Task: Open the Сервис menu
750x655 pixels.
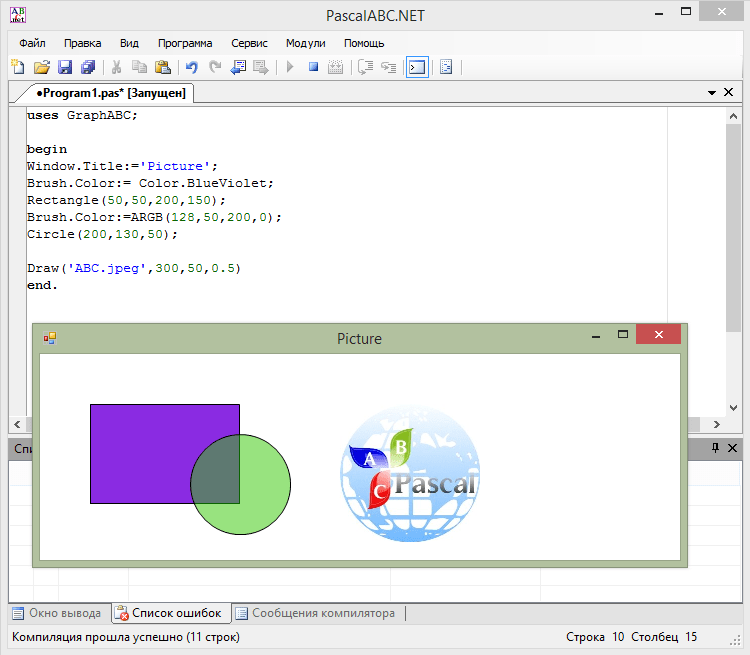Action: click(x=249, y=43)
